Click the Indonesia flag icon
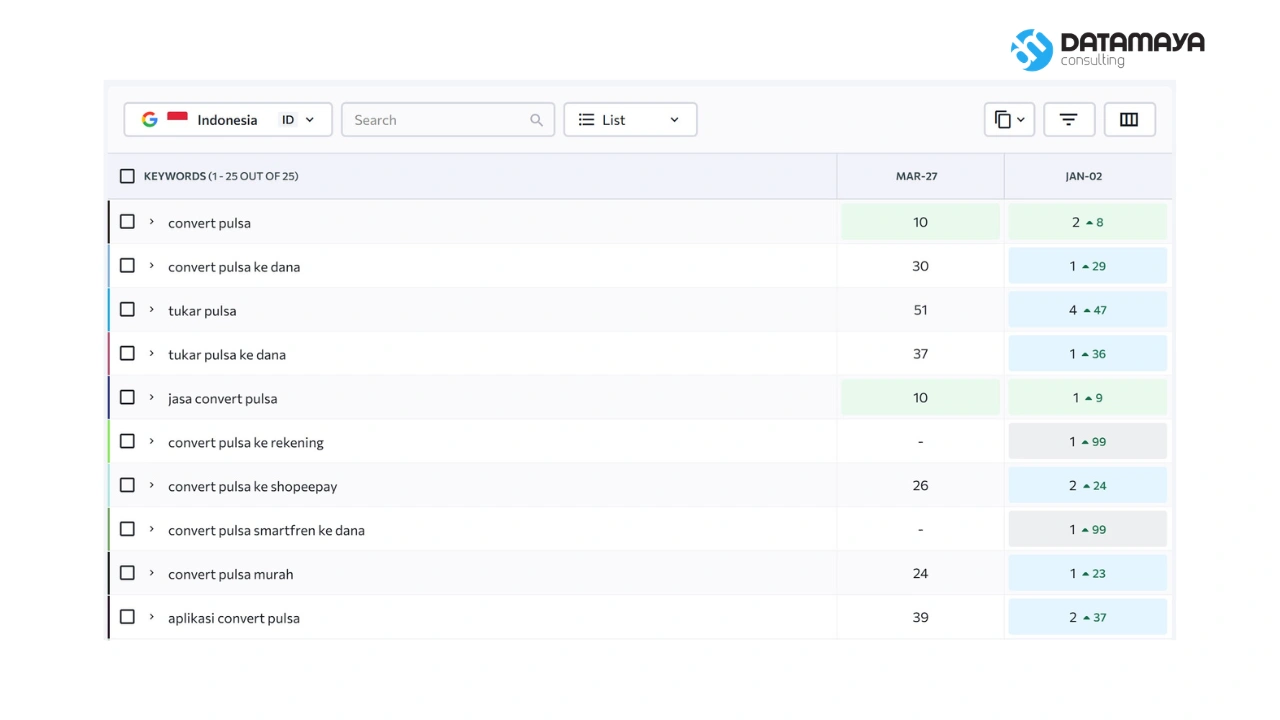This screenshot has height=720, width=1280. (177, 118)
